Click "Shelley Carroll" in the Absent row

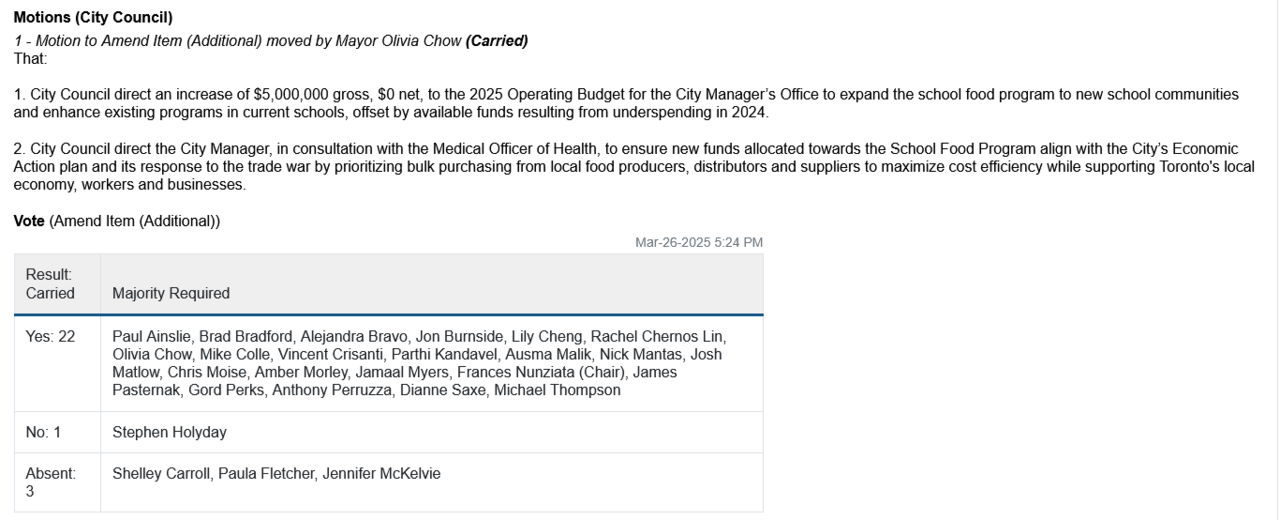click(157, 474)
